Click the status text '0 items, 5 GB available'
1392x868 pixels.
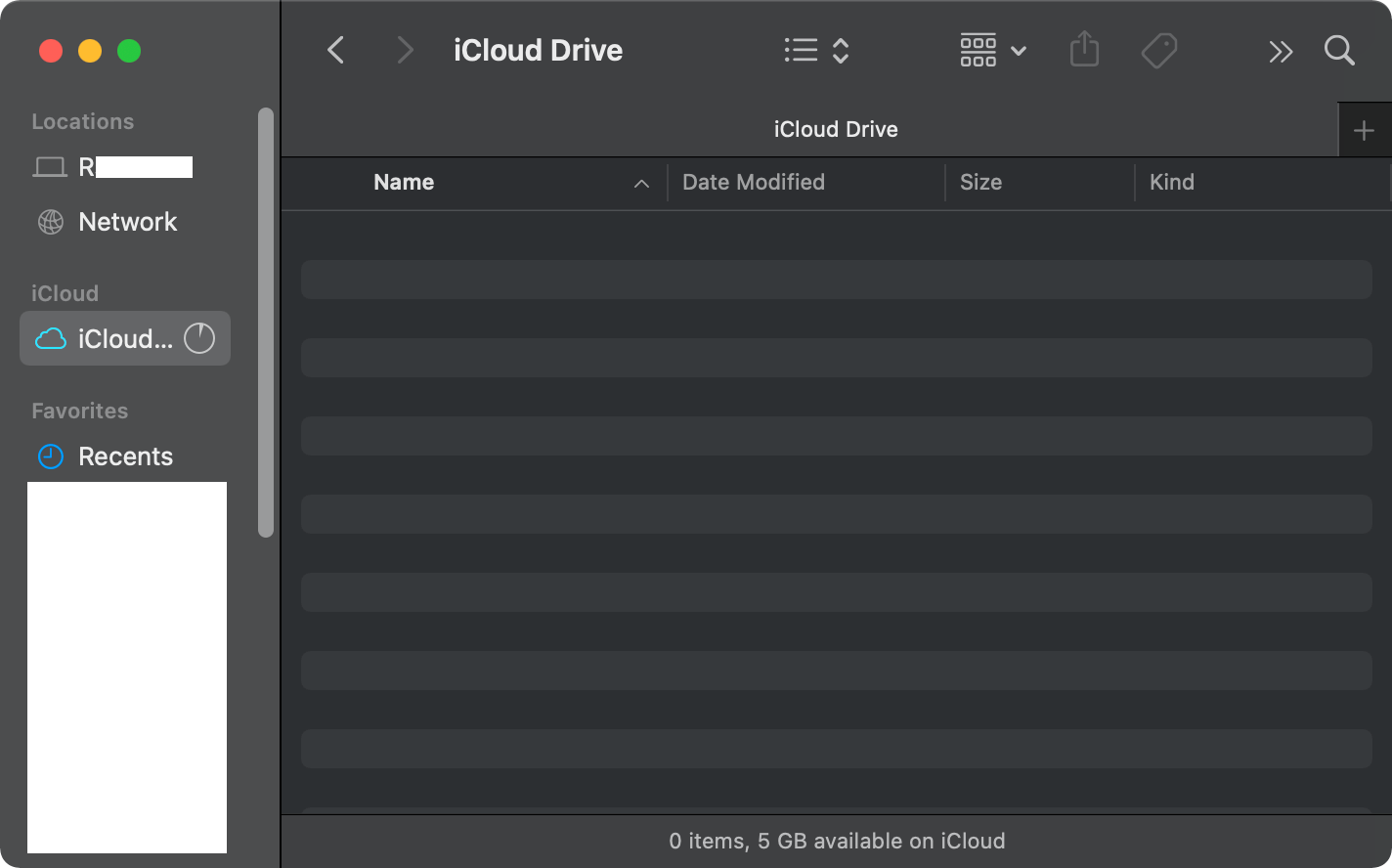[x=837, y=841]
